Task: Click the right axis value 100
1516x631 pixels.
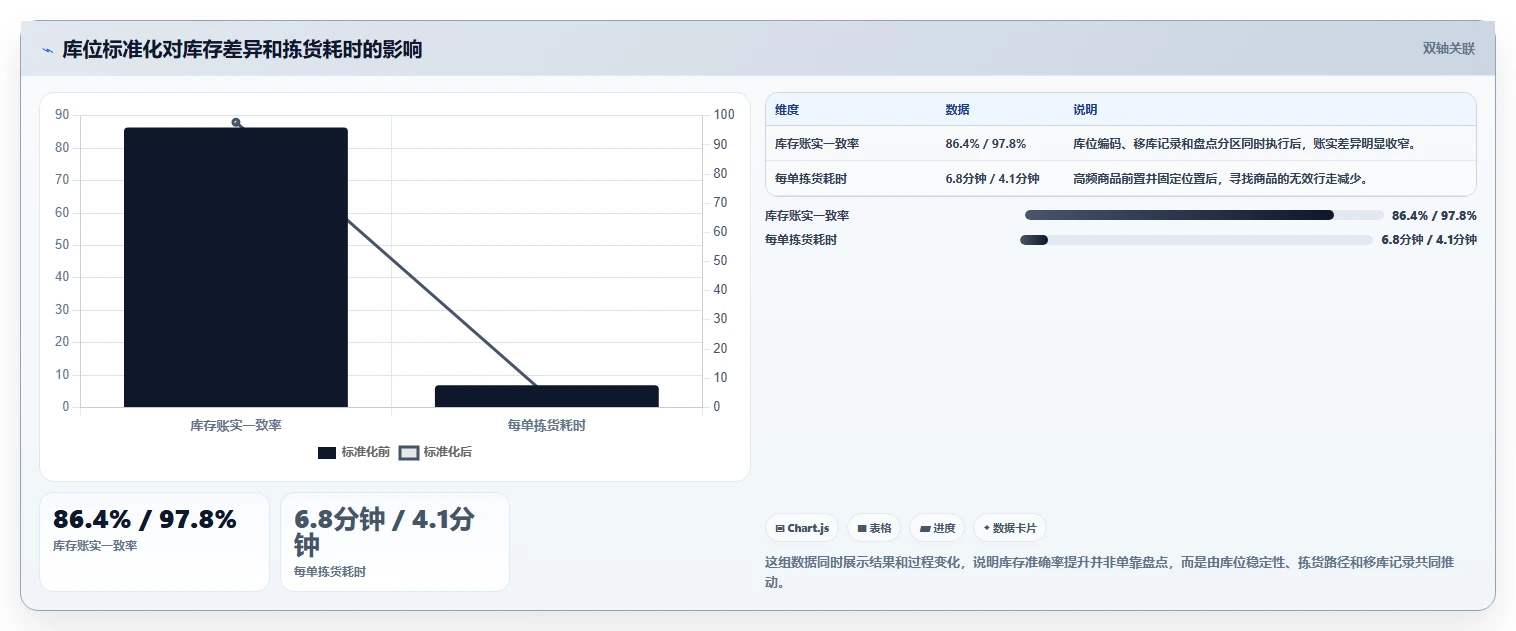Action: point(724,115)
